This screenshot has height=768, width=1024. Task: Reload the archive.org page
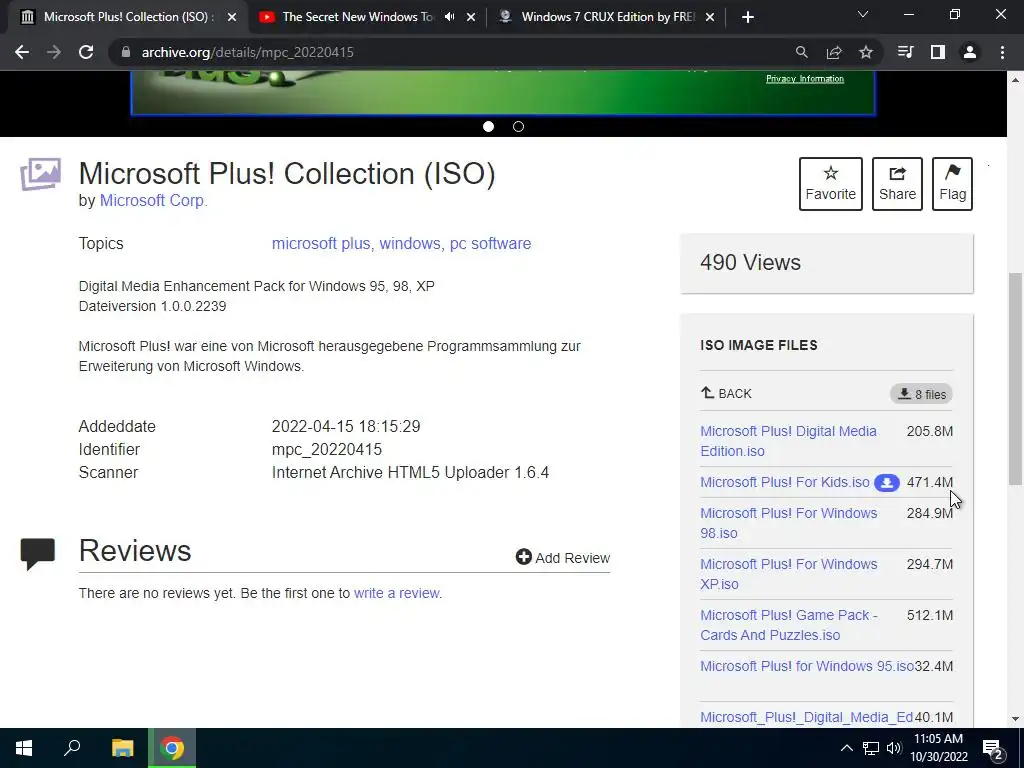(x=86, y=52)
